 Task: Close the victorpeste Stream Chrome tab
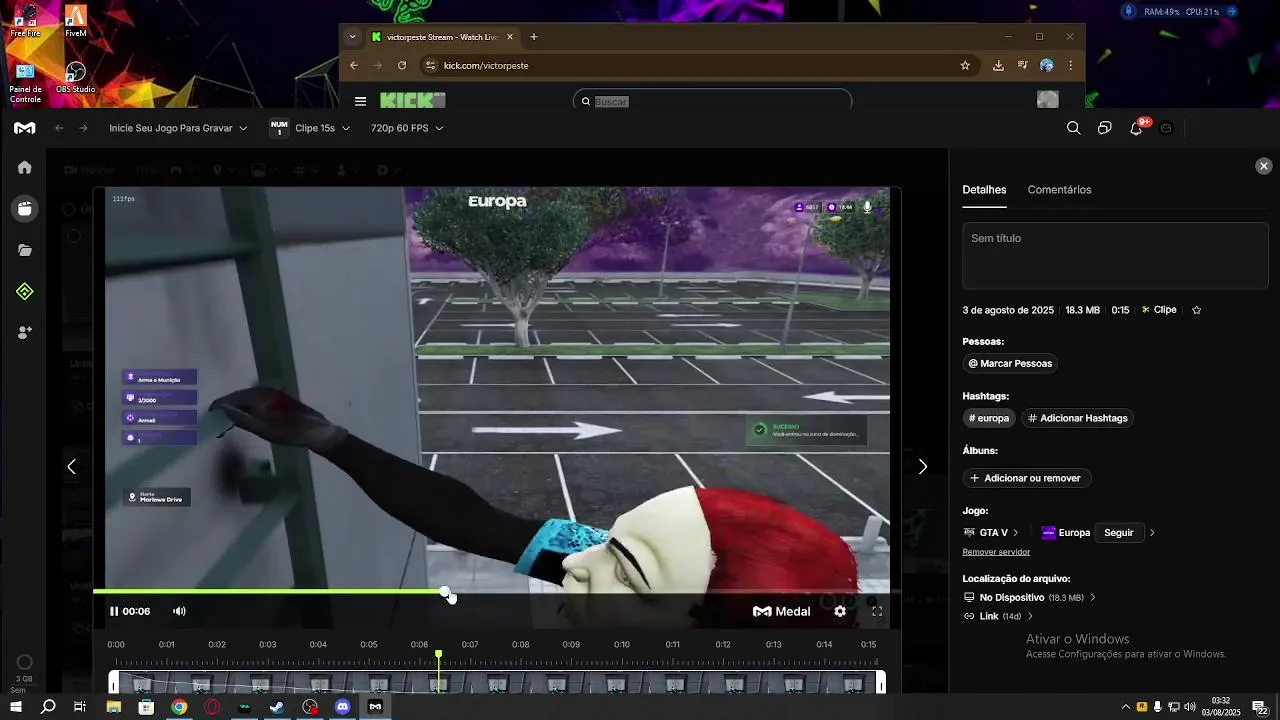[510, 37]
